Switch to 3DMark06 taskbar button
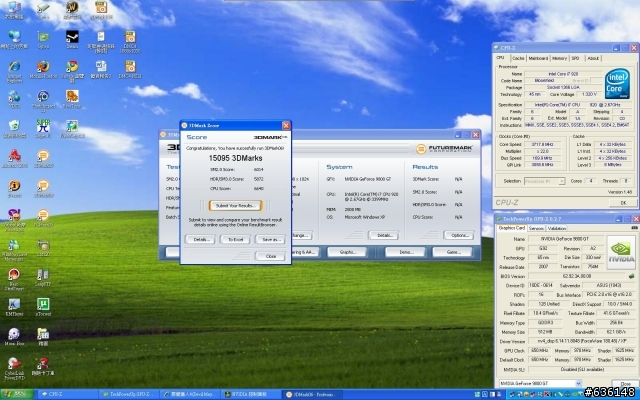The height and width of the screenshot is (400, 640). point(312,394)
